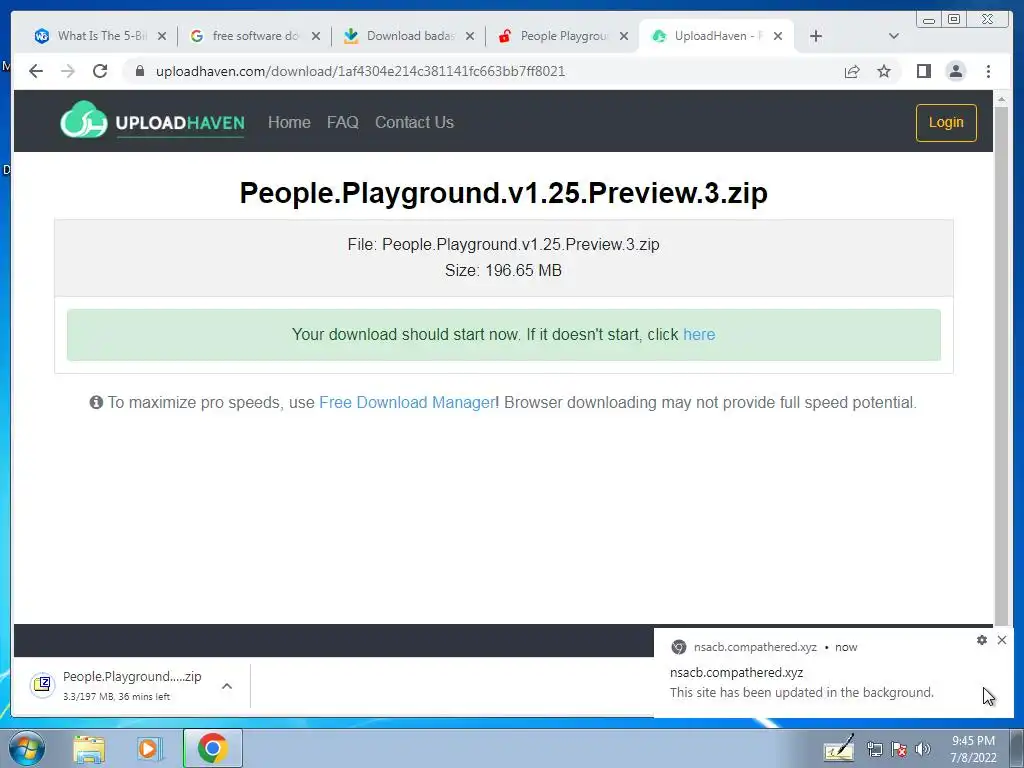Viewport: 1024px width, 768px height.
Task: Expand download item options chevron
Action: pyautogui.click(x=227, y=686)
